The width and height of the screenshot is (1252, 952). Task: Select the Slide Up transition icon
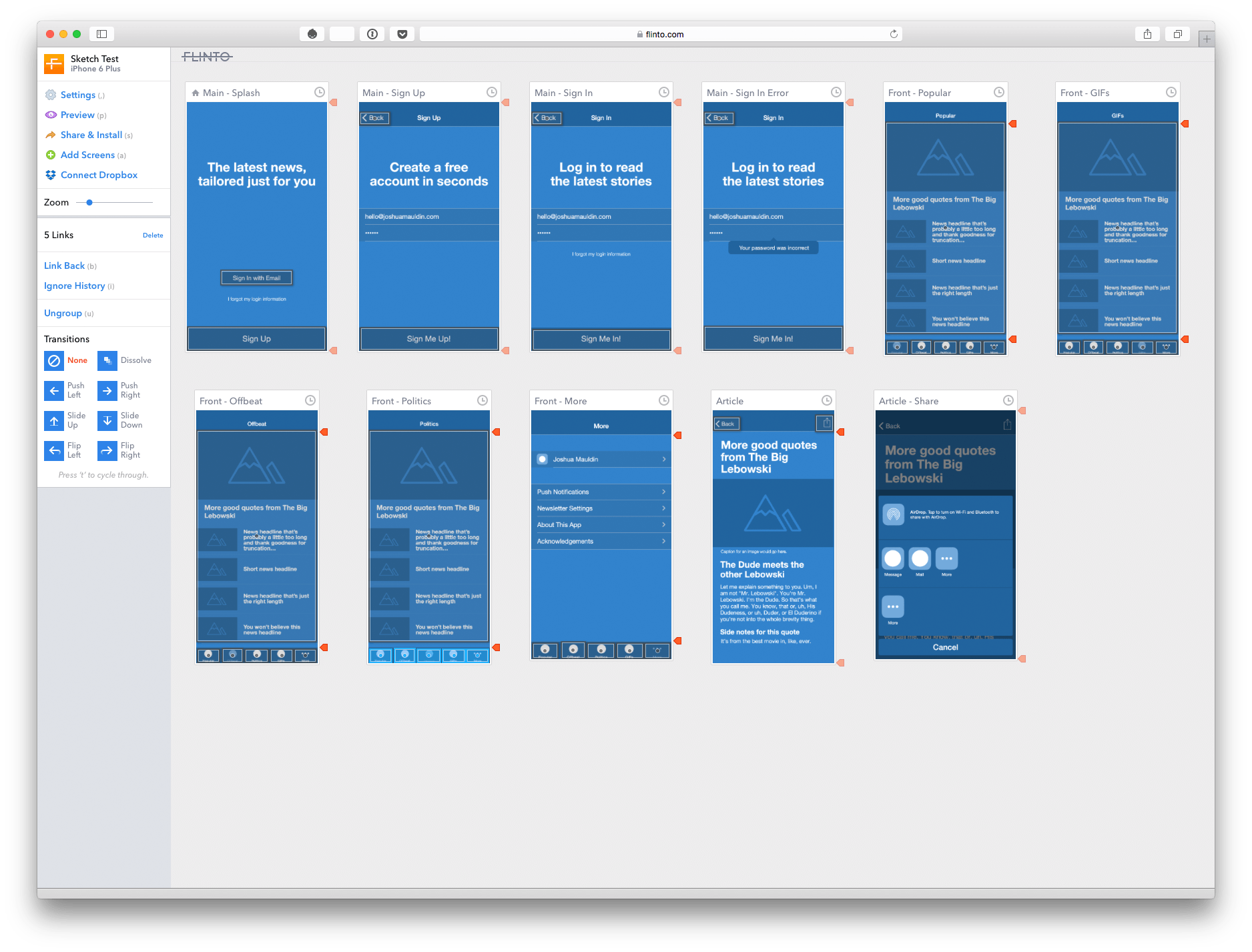click(54, 420)
